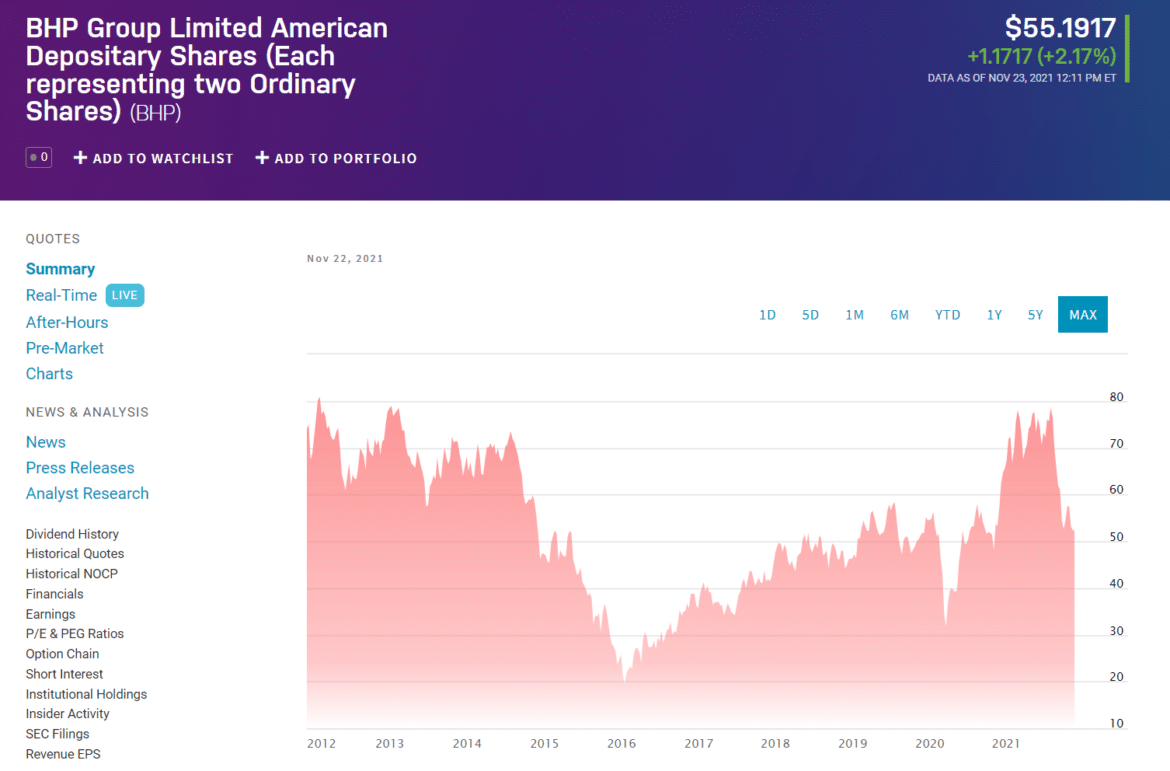Open the Pre-Market quotes section
This screenshot has height=771, width=1170.
(x=64, y=347)
